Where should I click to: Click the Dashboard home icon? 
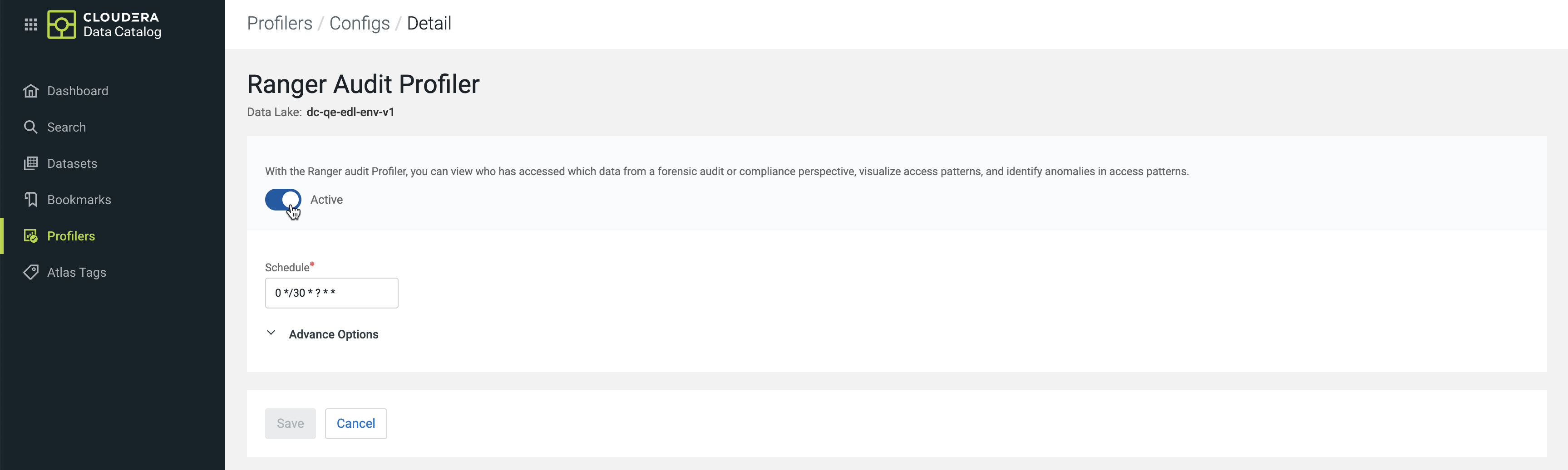coord(30,91)
